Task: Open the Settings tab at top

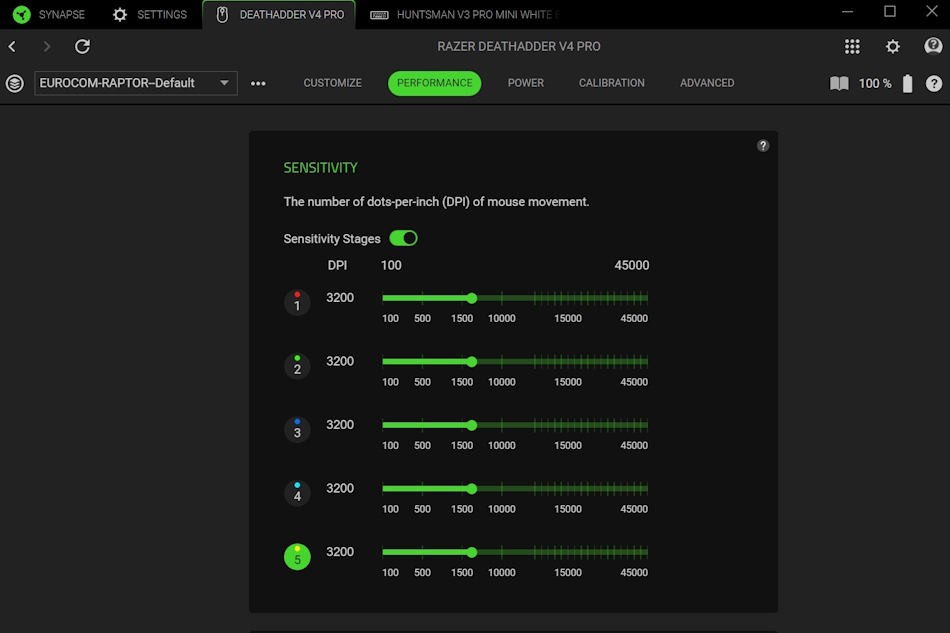Action: point(150,15)
